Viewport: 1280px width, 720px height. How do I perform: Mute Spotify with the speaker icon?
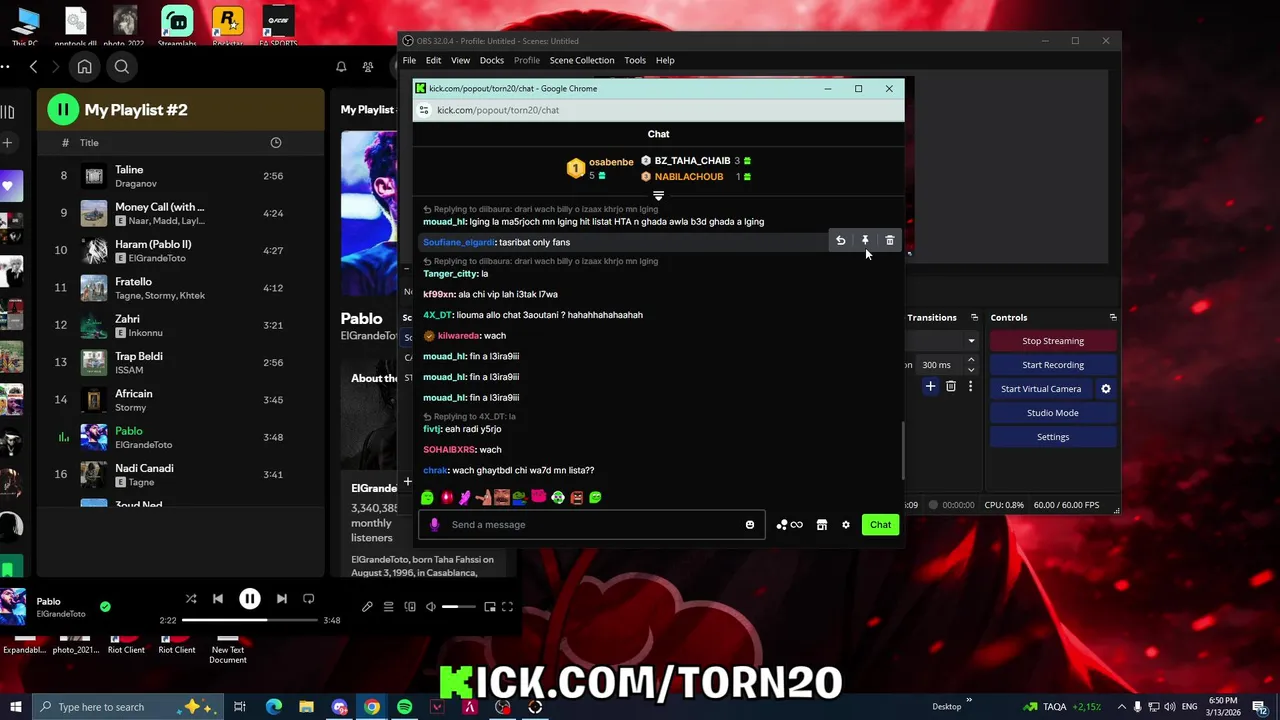(431, 607)
